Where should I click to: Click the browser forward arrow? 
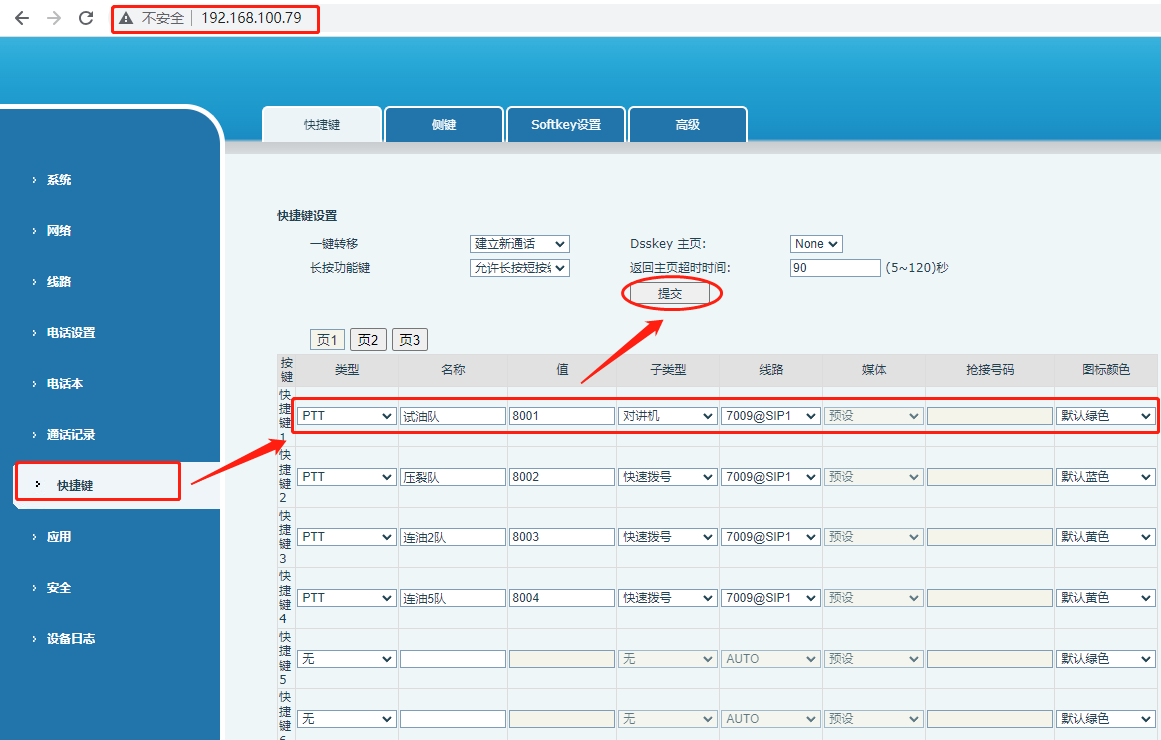[x=54, y=18]
